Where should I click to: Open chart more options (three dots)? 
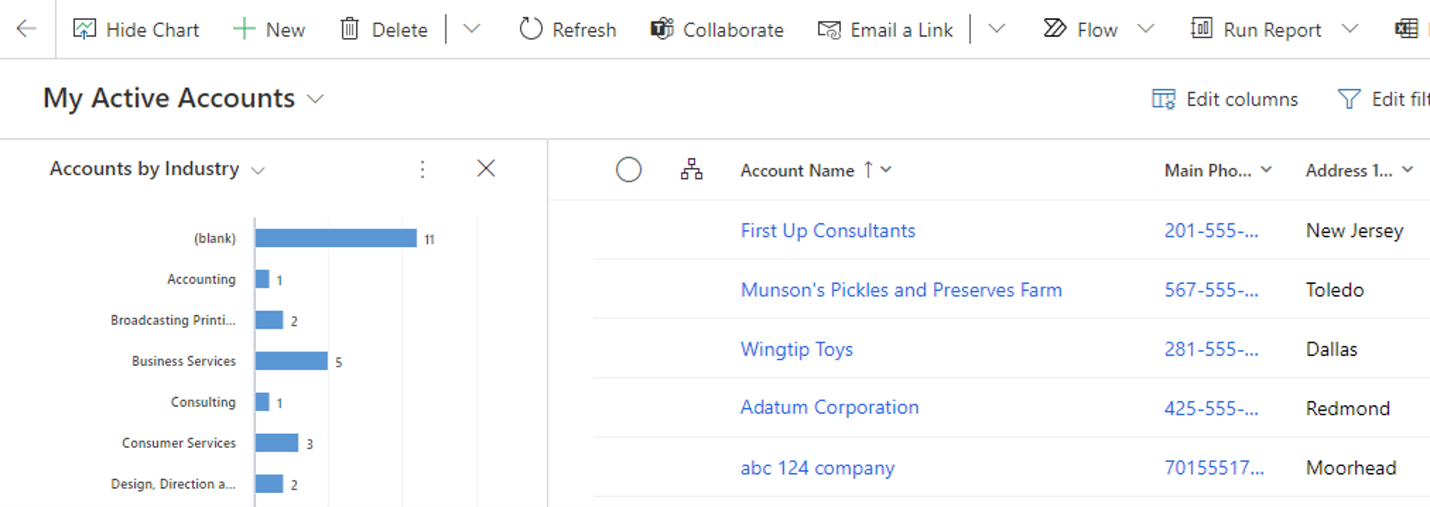422,169
